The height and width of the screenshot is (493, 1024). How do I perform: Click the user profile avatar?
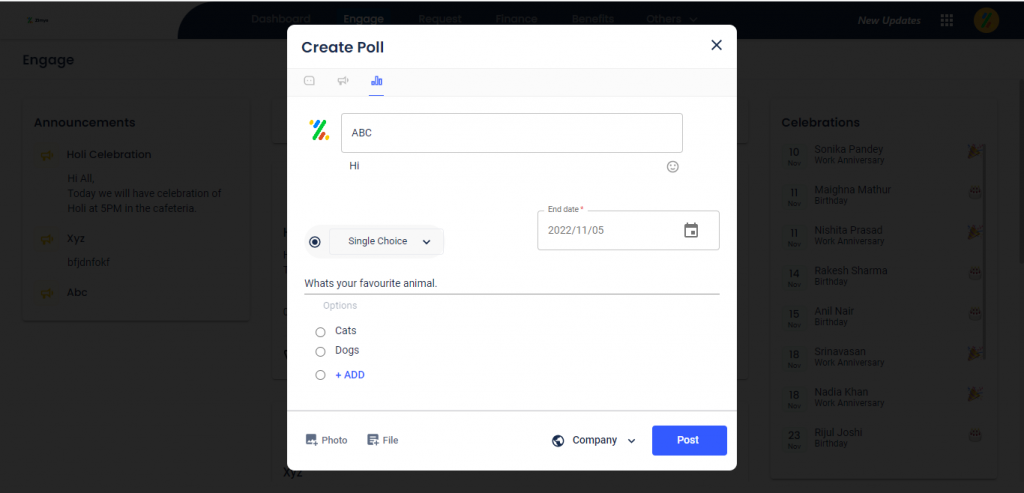tap(986, 20)
